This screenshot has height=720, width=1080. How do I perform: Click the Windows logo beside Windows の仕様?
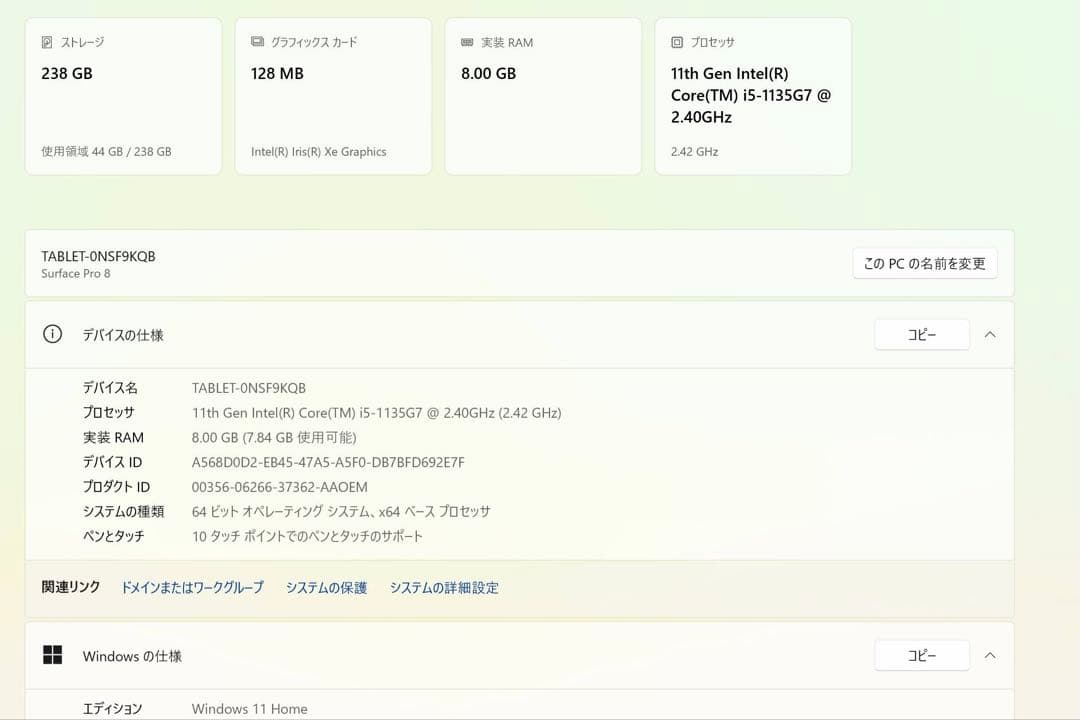coord(52,655)
